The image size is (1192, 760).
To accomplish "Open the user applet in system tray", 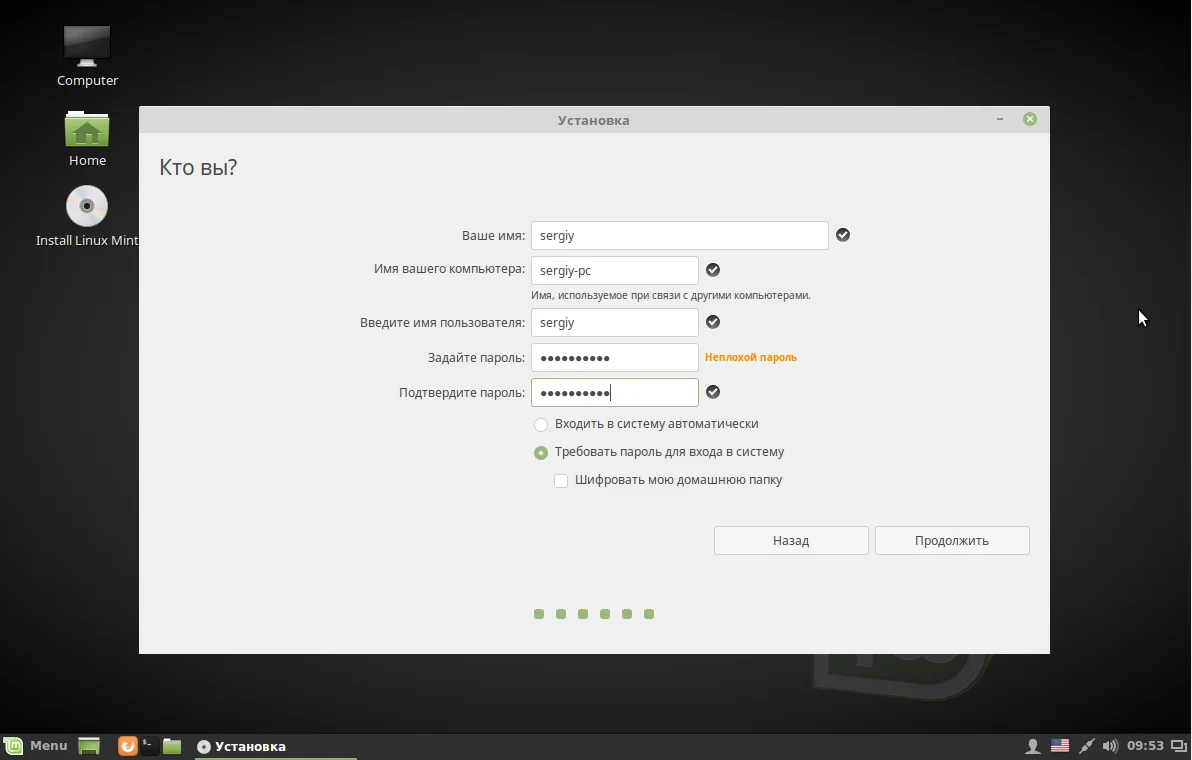I will [1032, 746].
